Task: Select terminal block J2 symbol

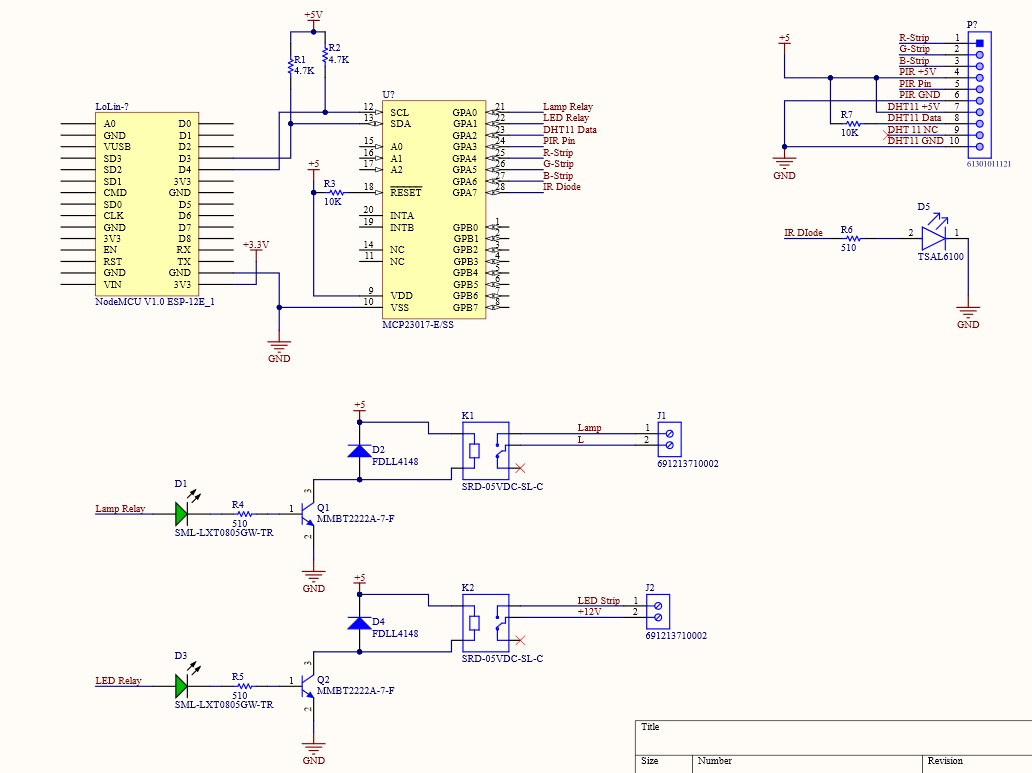Action: [658, 611]
